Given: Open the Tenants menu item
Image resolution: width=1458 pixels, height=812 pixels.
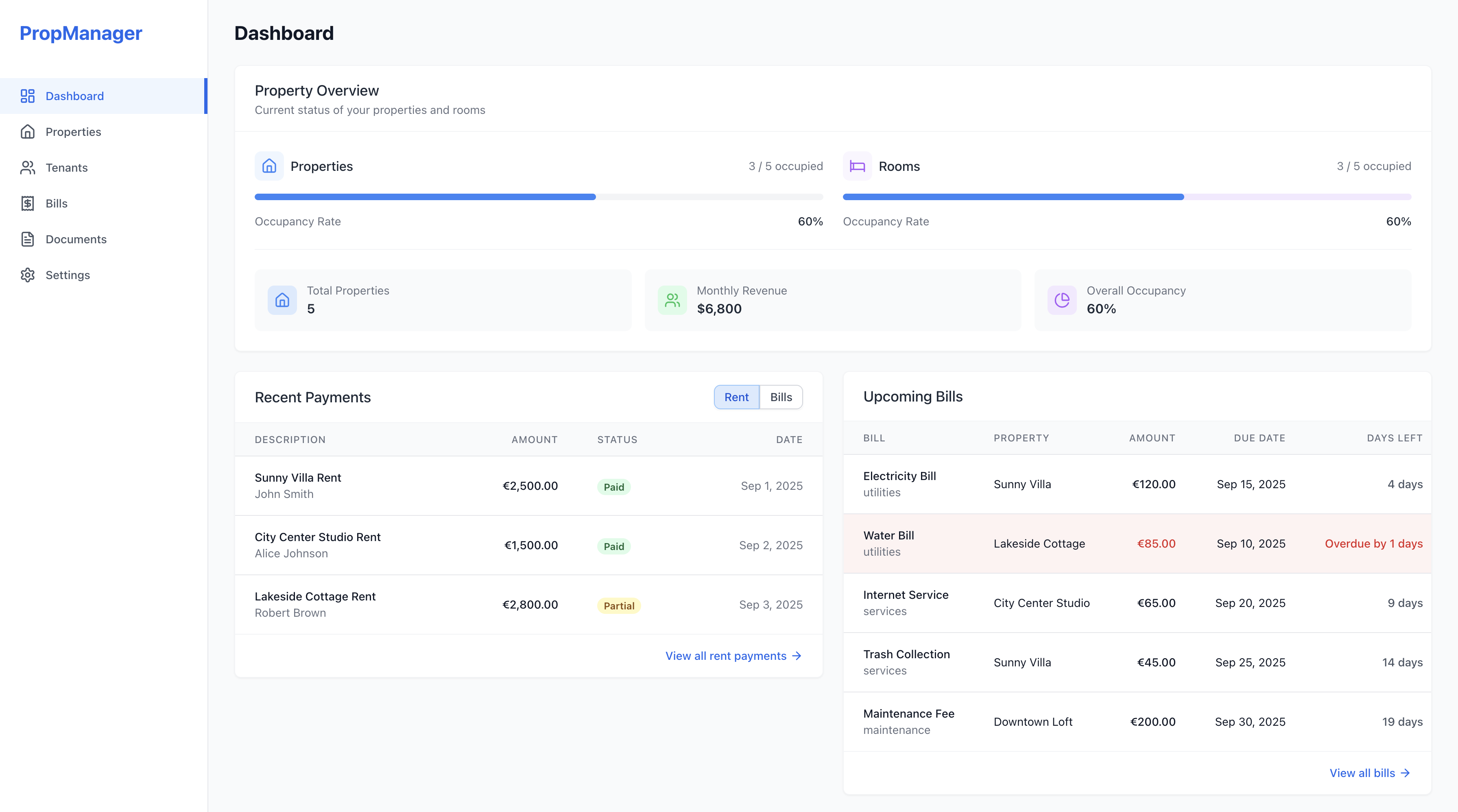Looking at the screenshot, I should [x=66, y=168].
